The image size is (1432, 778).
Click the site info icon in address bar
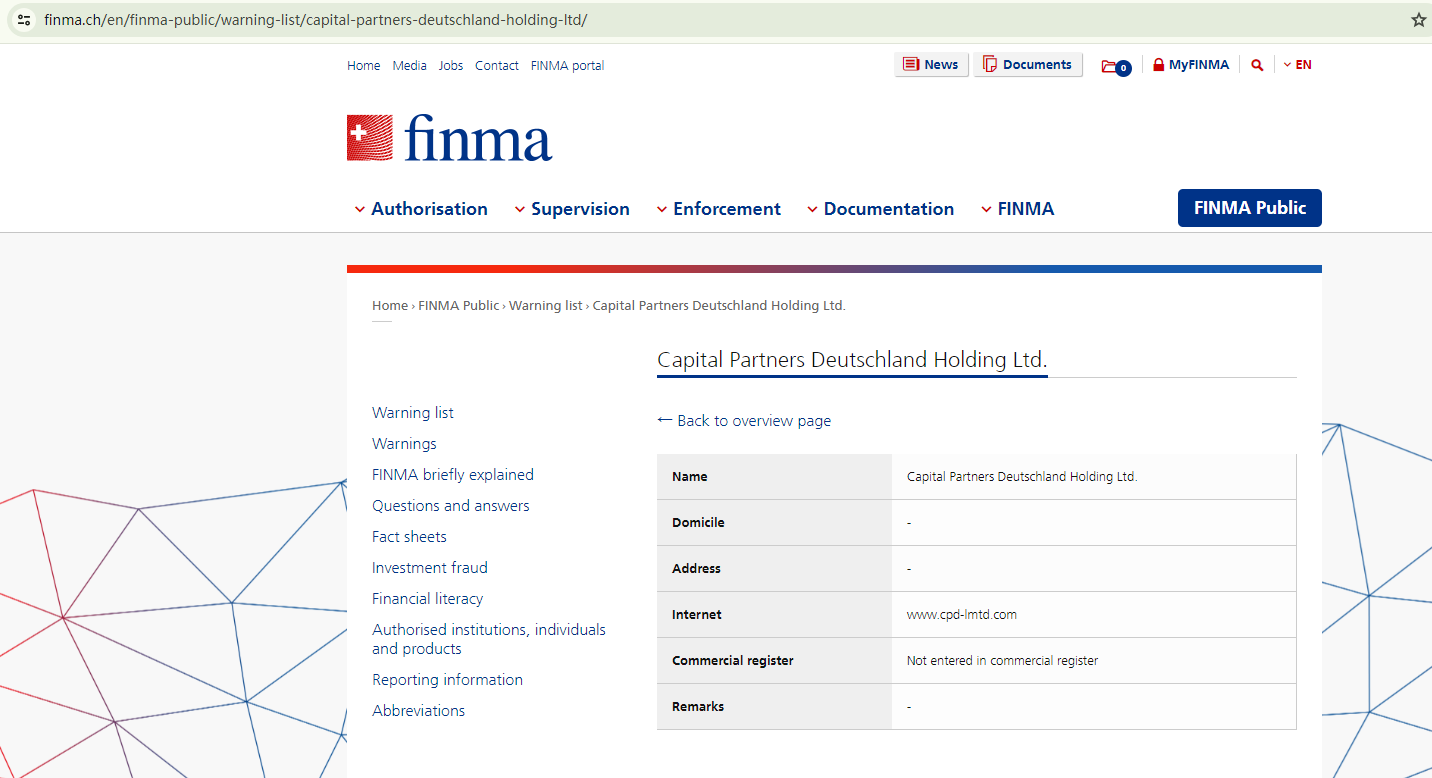pos(24,20)
